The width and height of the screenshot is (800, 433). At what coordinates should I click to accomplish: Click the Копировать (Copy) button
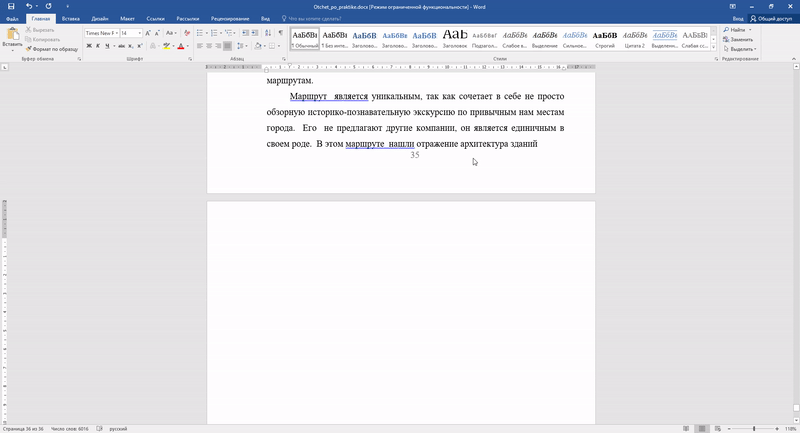(42, 39)
